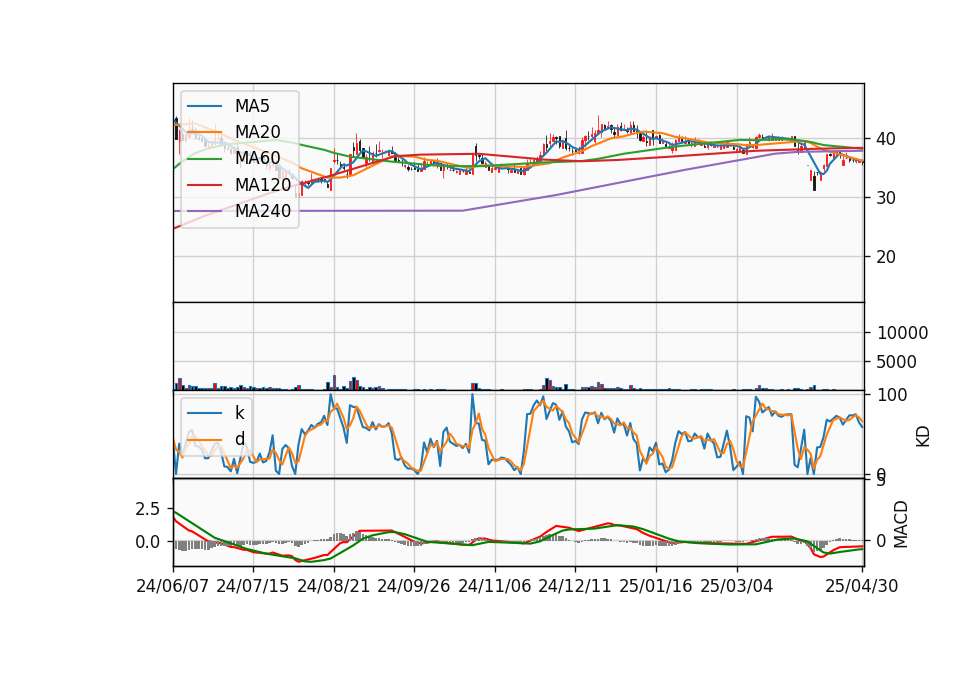This screenshot has height=690, width=960.
Task: Click the 25/03/04 date axis label
Action: point(737,586)
